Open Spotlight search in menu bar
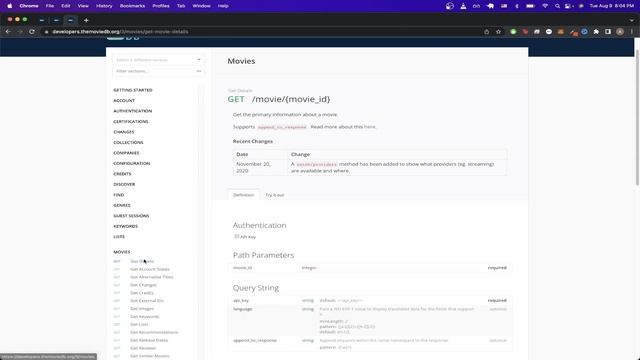The height and width of the screenshot is (360, 640). (557, 6)
